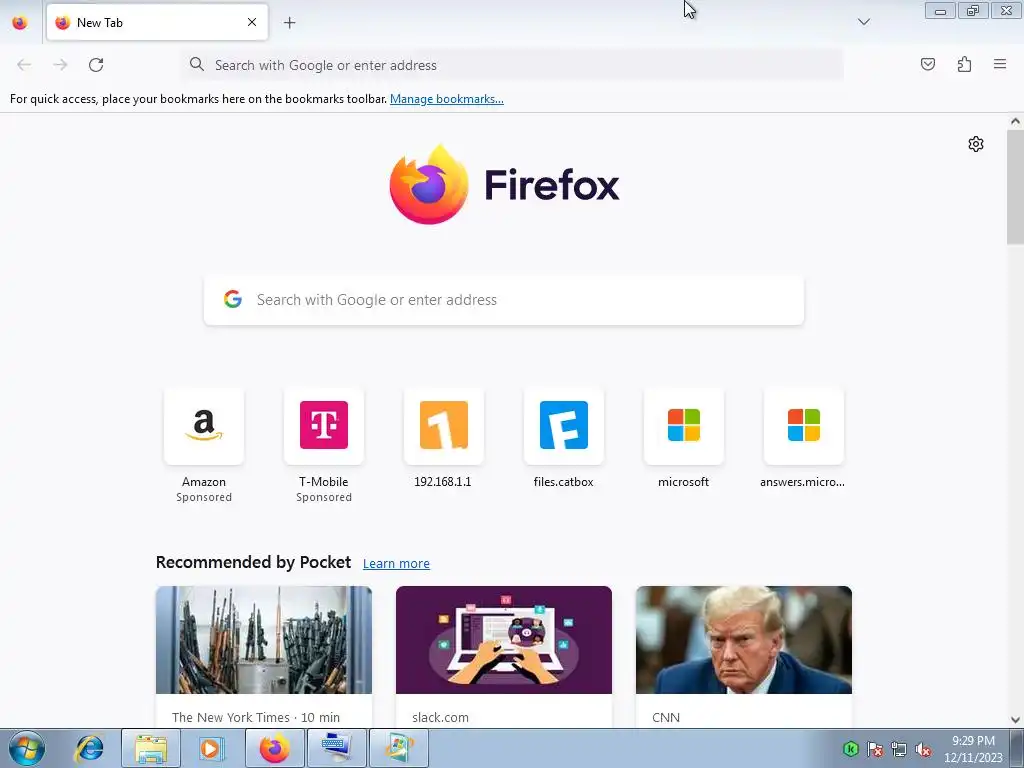
Task: Select the New Tab tab
Action: (157, 22)
